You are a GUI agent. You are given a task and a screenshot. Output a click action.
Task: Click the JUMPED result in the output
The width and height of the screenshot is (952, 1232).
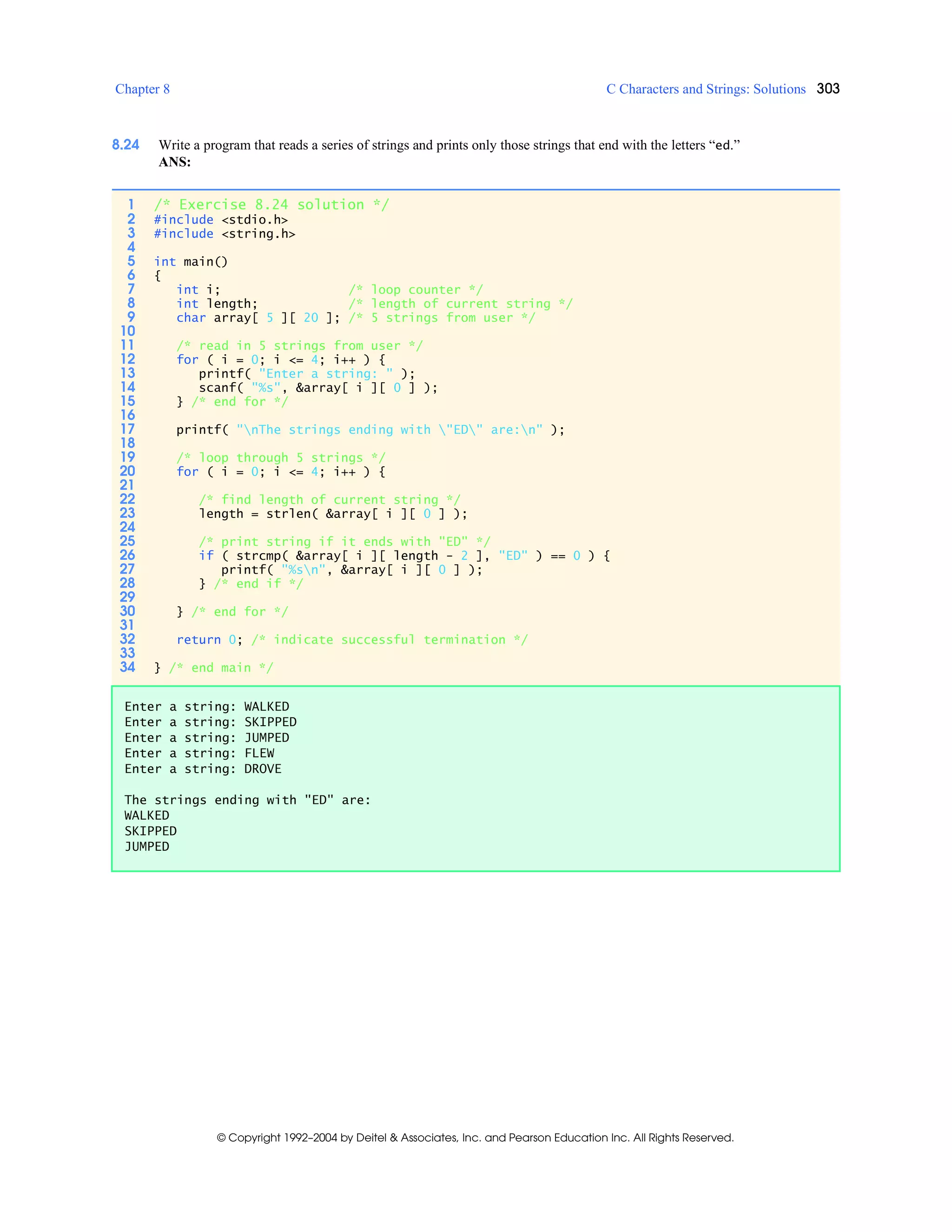[146, 847]
